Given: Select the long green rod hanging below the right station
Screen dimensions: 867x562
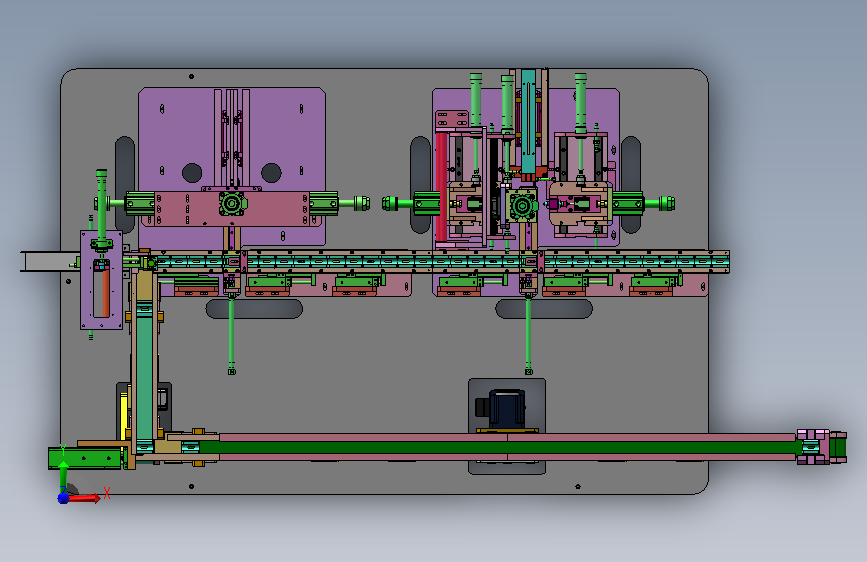Looking at the screenshot, I should (528, 336).
